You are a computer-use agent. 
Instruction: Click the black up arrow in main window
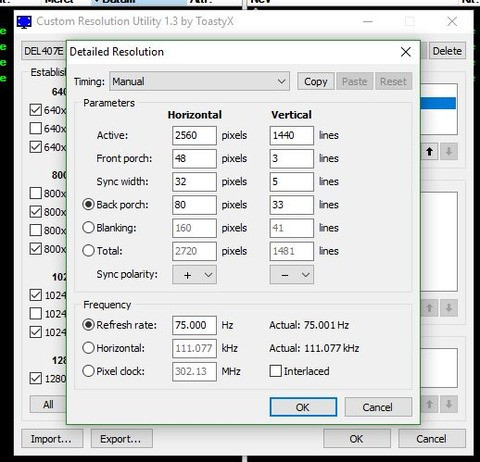pyautogui.click(x=430, y=152)
